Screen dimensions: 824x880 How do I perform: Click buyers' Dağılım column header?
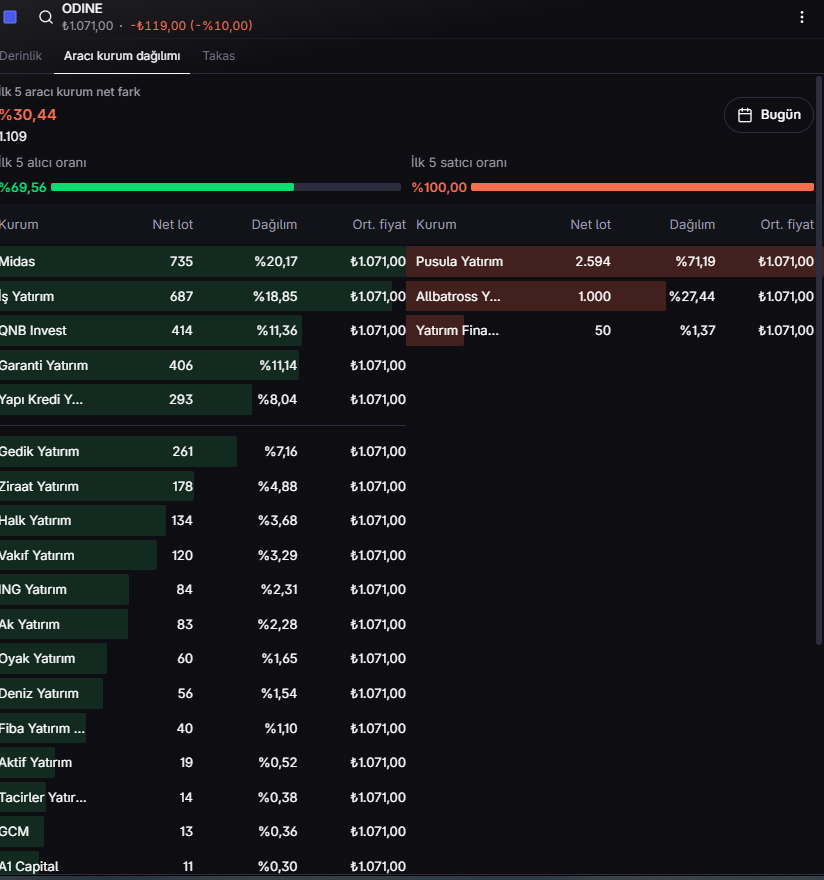click(x=274, y=224)
